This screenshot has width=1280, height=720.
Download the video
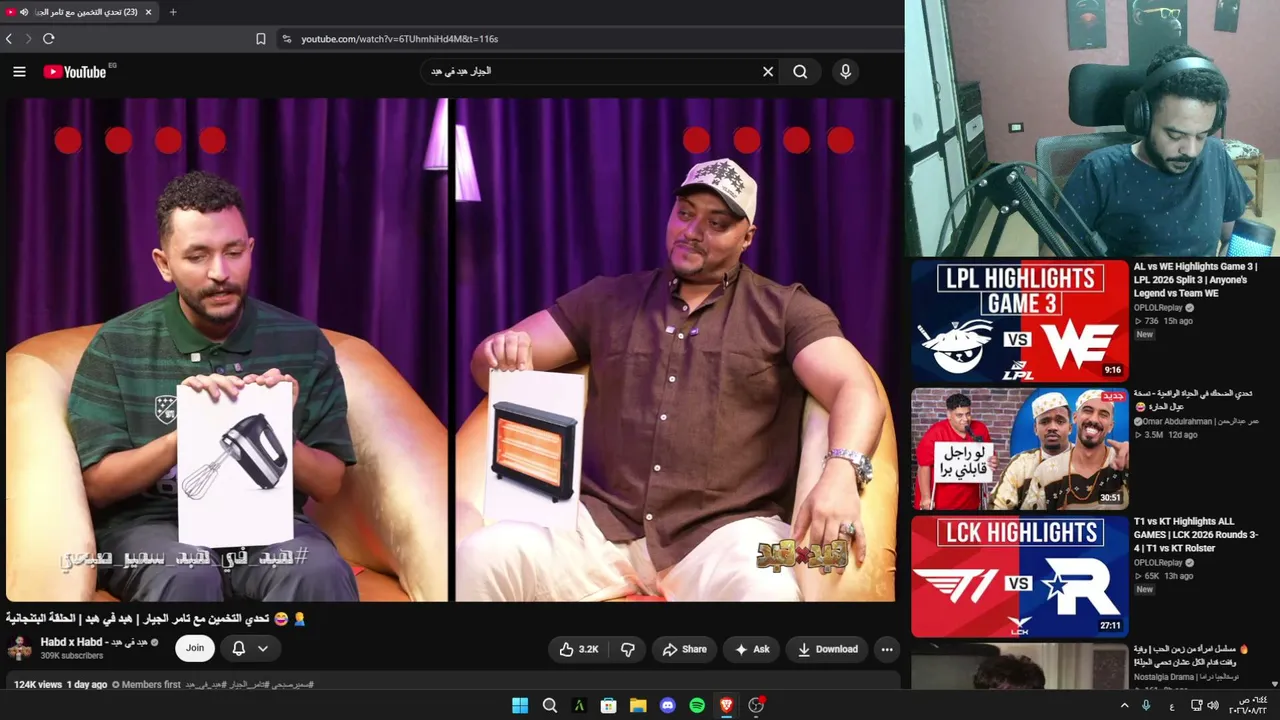(x=827, y=649)
